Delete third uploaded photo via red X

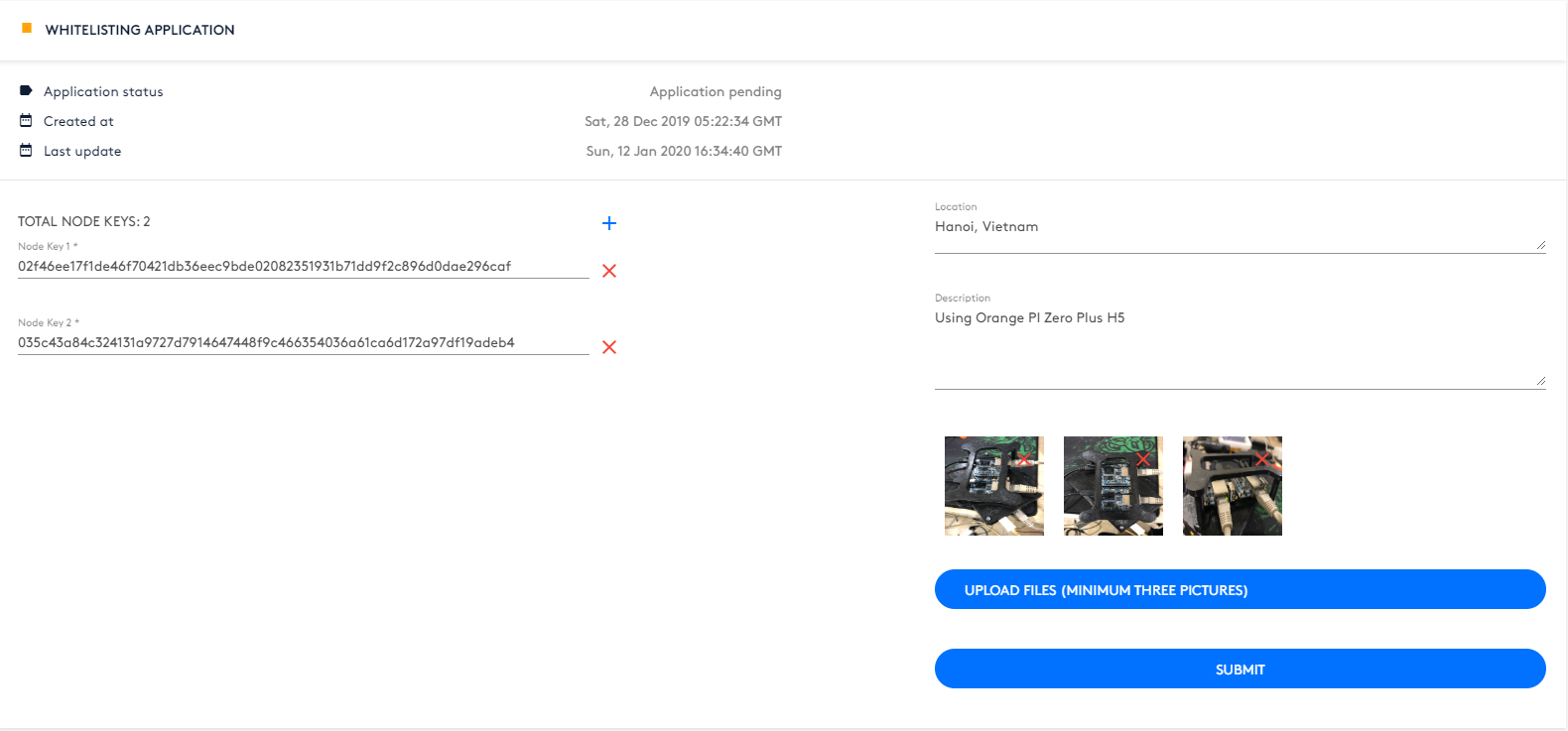[1262, 459]
